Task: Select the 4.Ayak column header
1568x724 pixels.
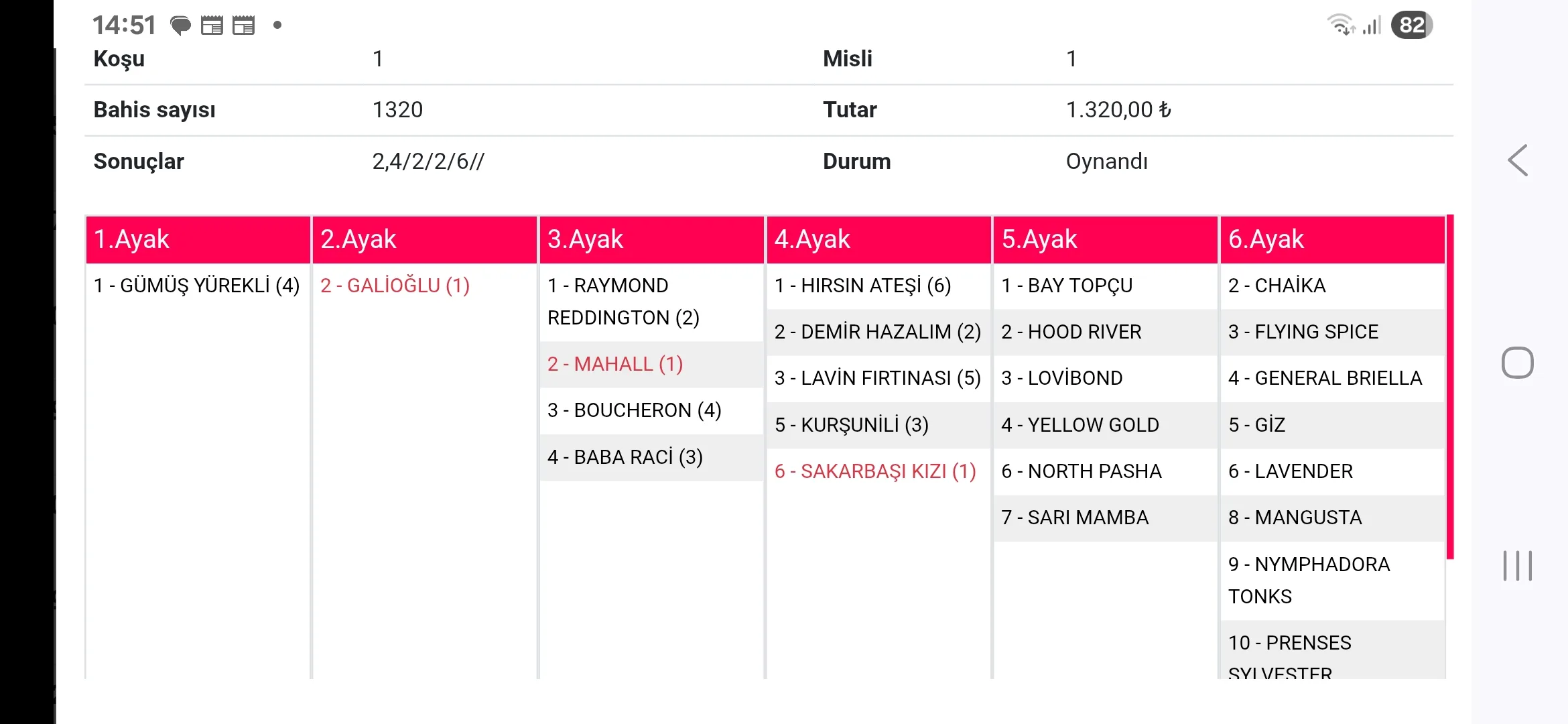Action: 878,239
